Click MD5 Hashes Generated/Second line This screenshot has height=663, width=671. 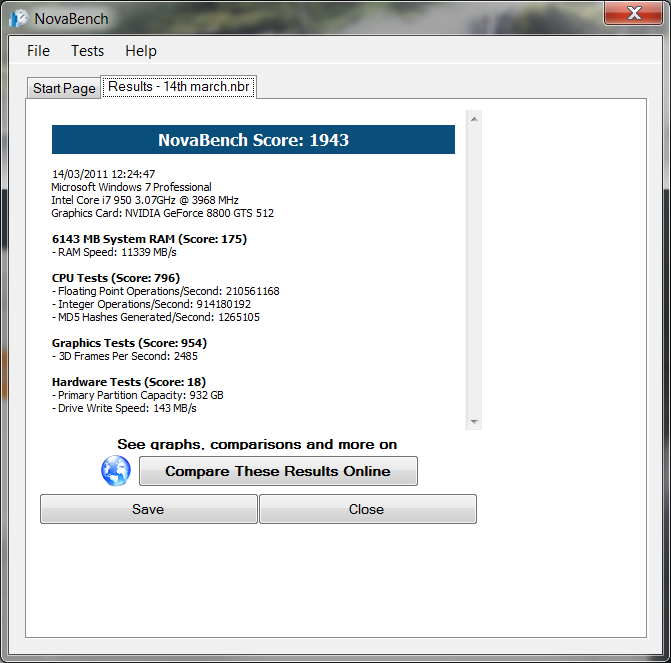[156, 317]
